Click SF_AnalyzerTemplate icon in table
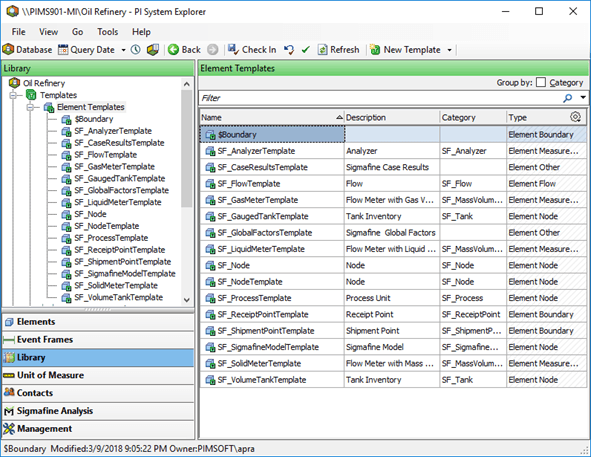The image size is (591, 457). pos(210,151)
